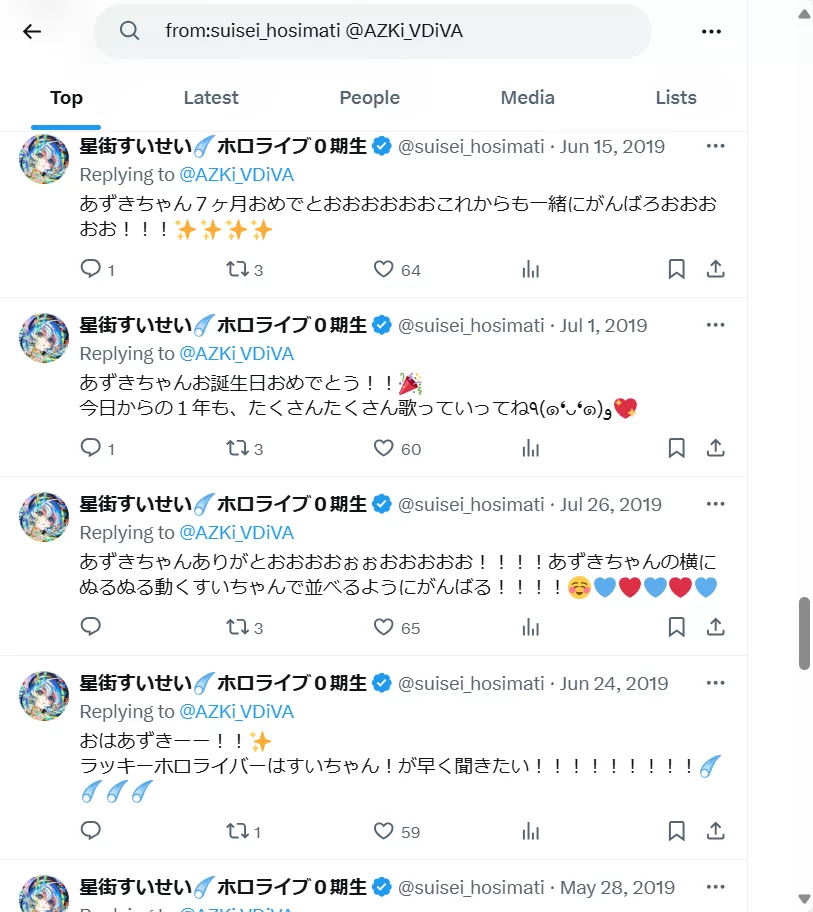Share the Jul 1, 2019 tweet
The image size is (813, 912).
(716, 448)
